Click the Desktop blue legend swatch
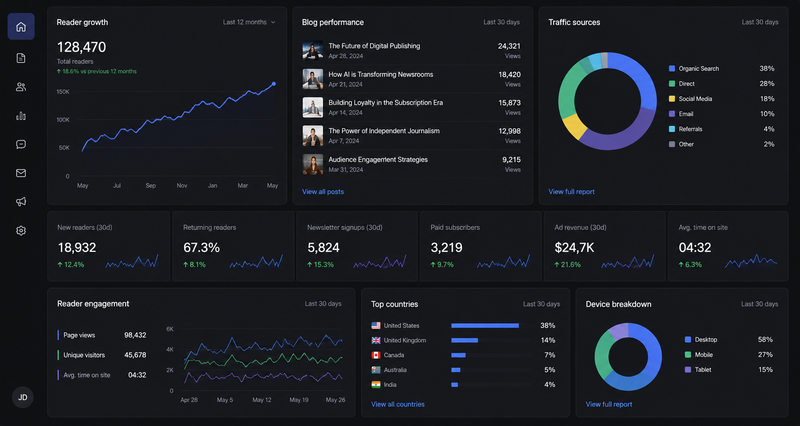The width and height of the screenshot is (800, 426). tap(688, 340)
